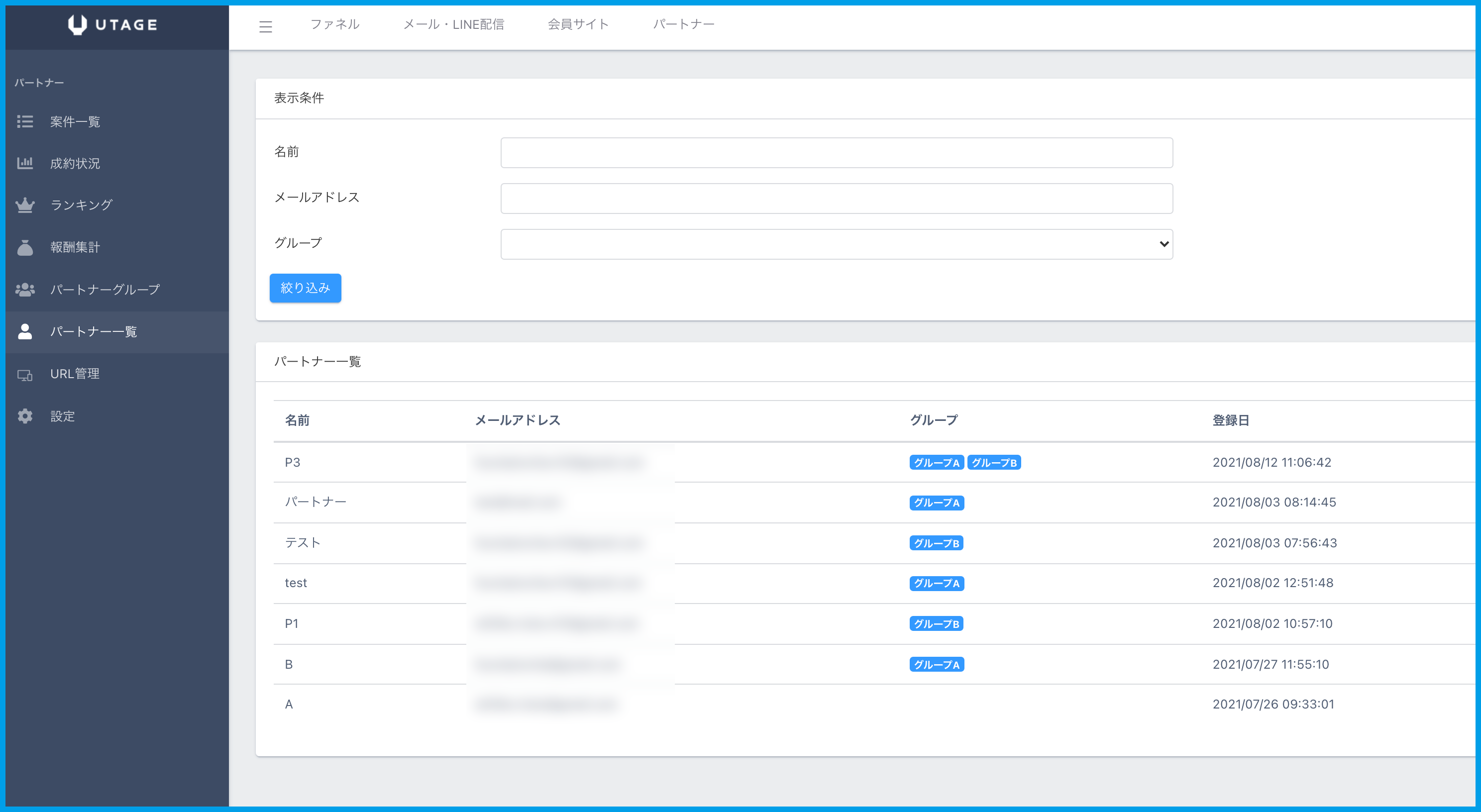Toggle the hamburger sidebar menu icon
Screen dimensions: 1481x812
click(x=265, y=26)
